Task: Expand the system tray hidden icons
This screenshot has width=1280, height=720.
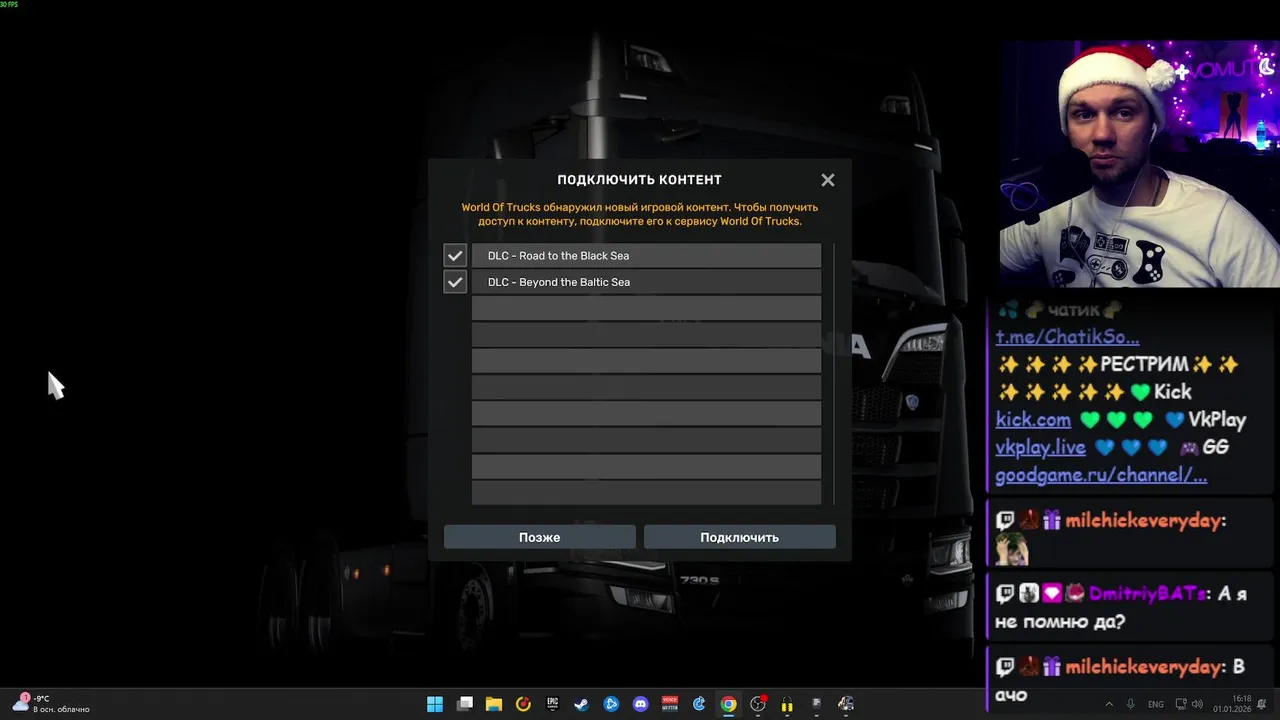Action: 1108,704
